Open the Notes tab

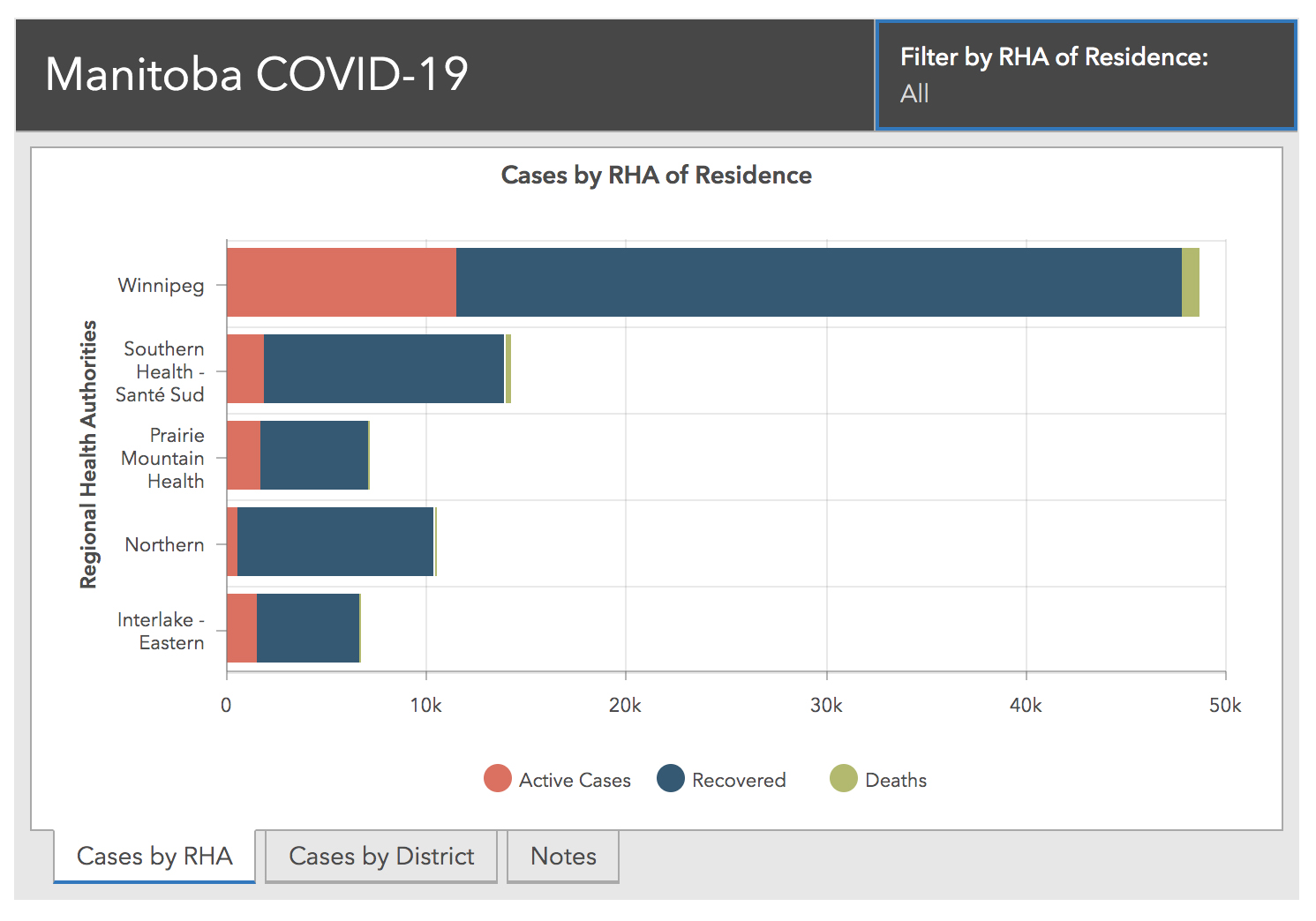point(563,856)
